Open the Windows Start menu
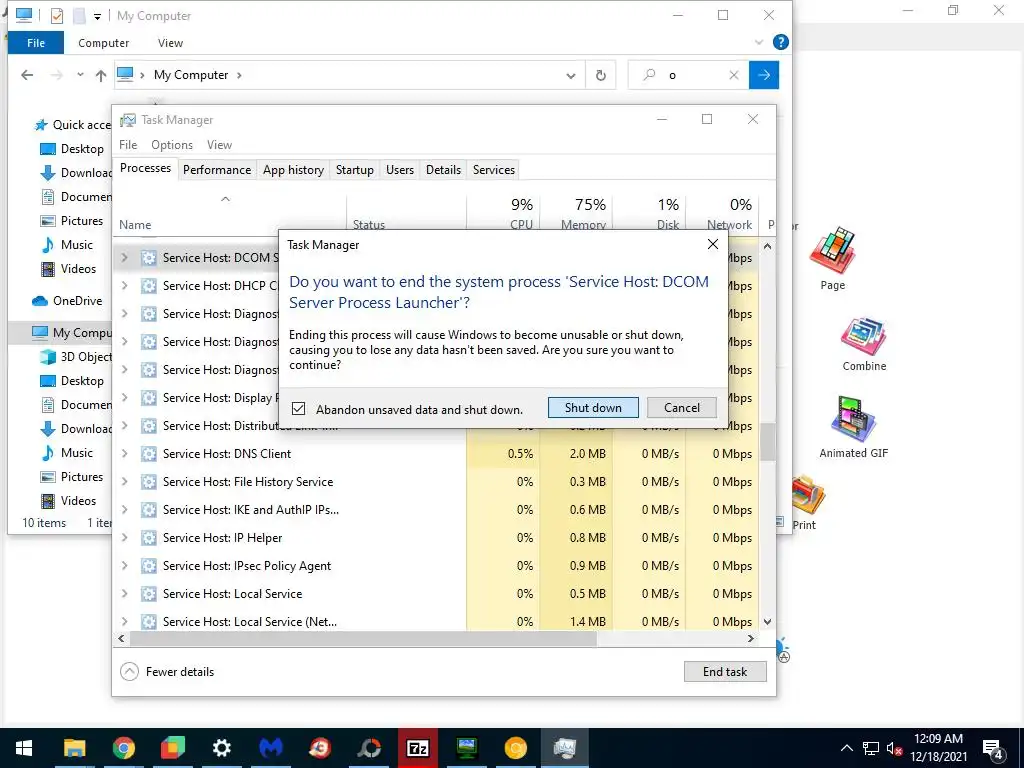The height and width of the screenshot is (768, 1024). (x=24, y=748)
